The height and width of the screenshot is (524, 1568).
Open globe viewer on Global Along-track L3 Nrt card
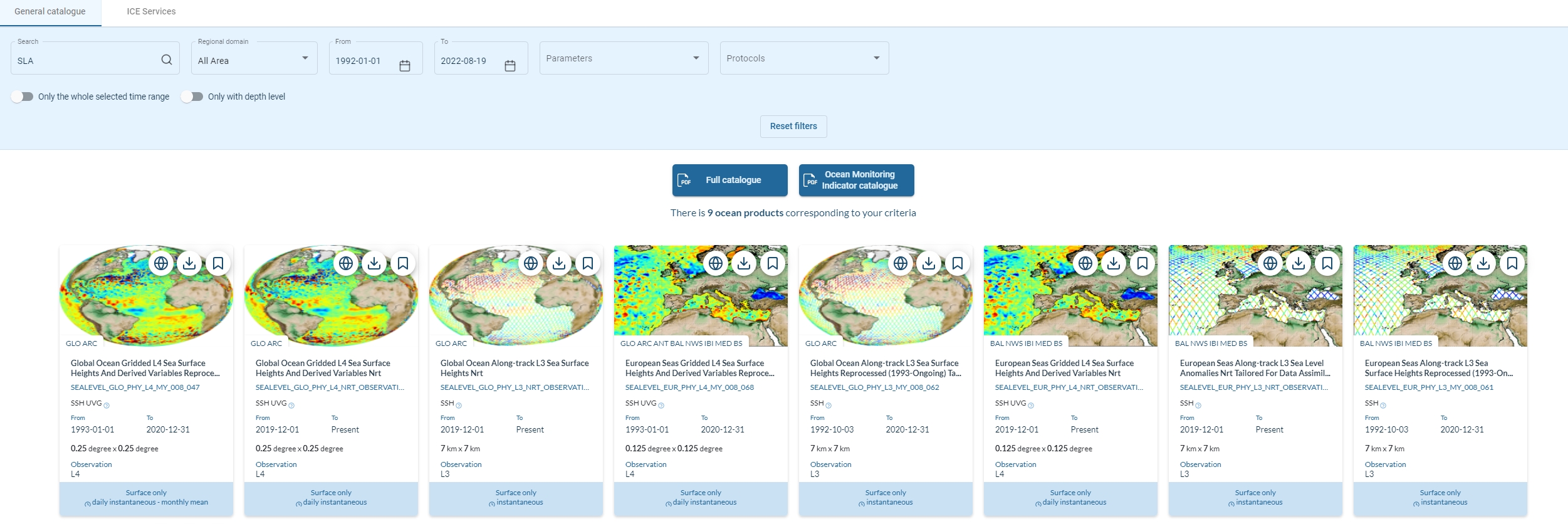[531, 263]
